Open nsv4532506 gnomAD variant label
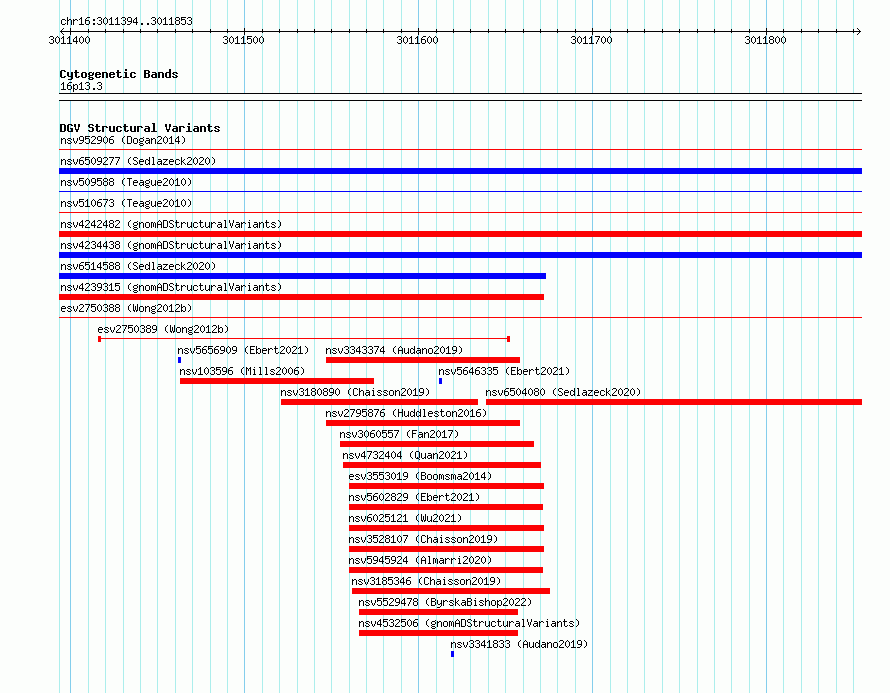Screen dimensions: 890x693 coord(469,623)
